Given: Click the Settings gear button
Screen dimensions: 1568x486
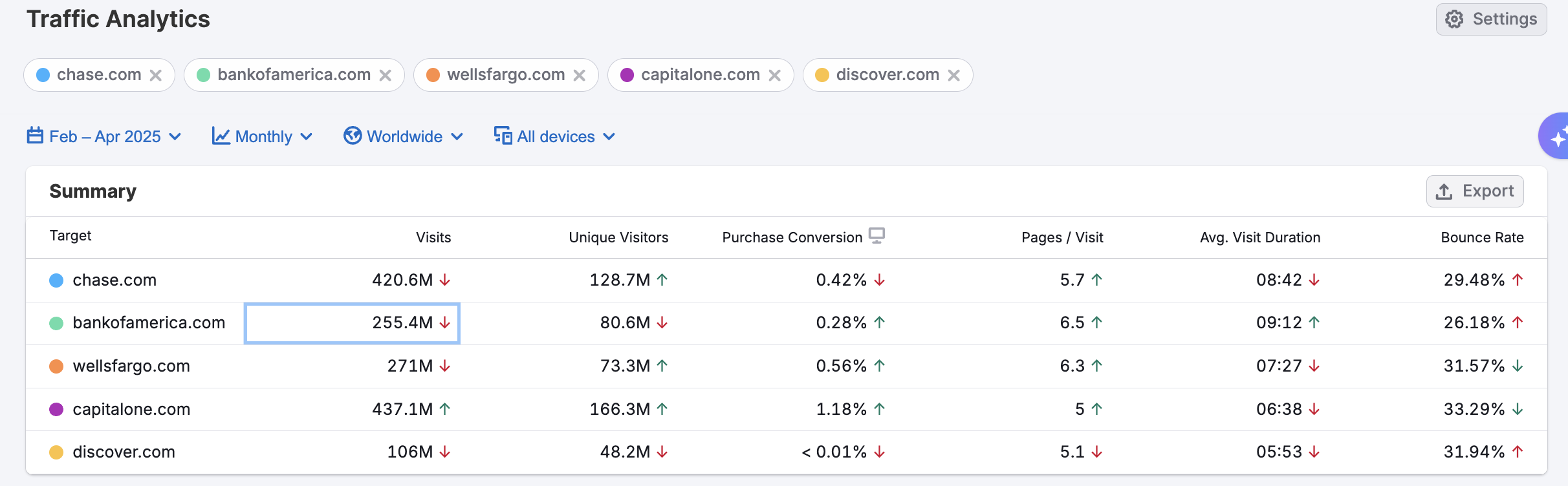Looking at the screenshot, I should point(1491,19).
